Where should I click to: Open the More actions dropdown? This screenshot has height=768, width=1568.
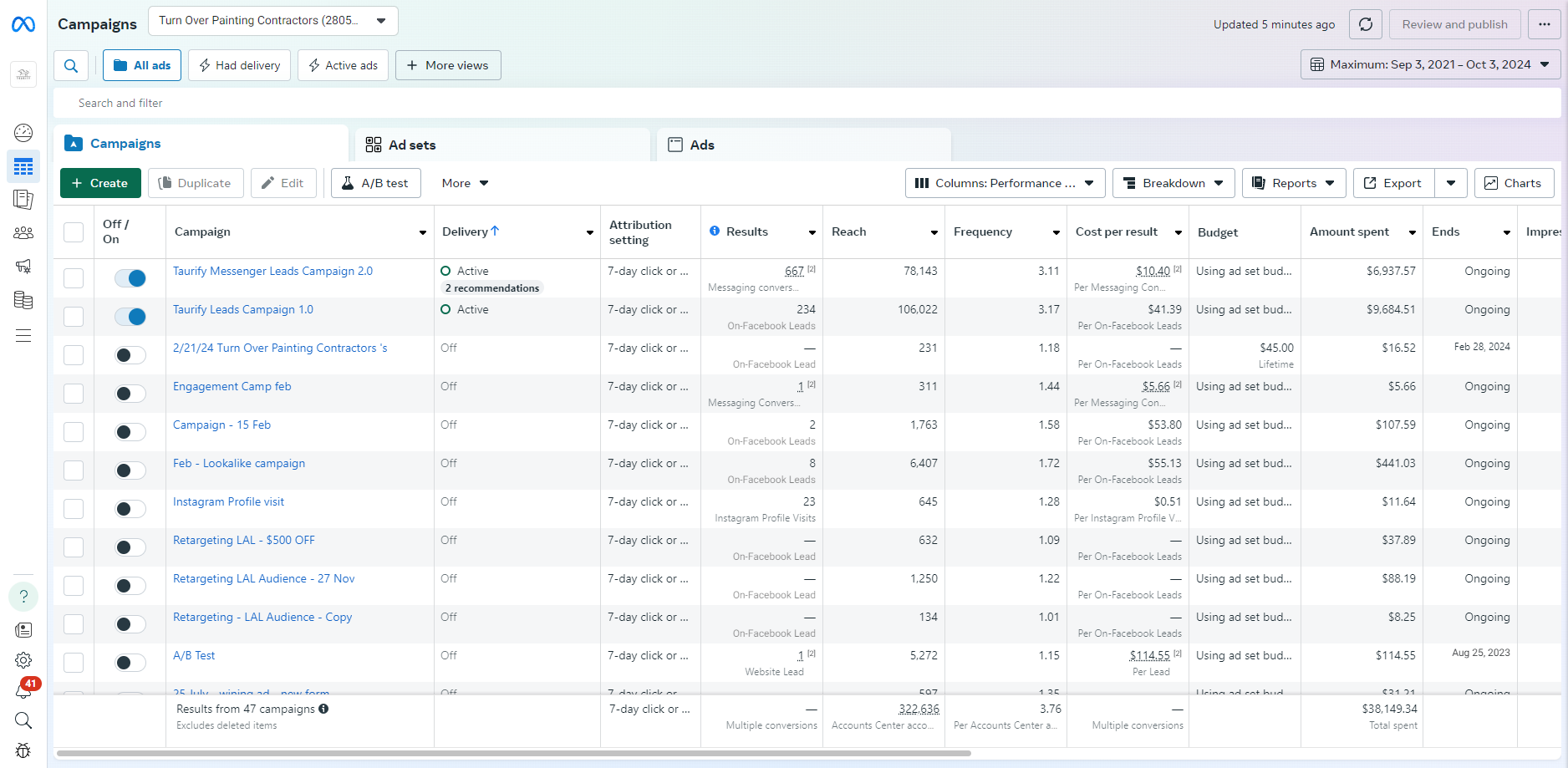(465, 183)
